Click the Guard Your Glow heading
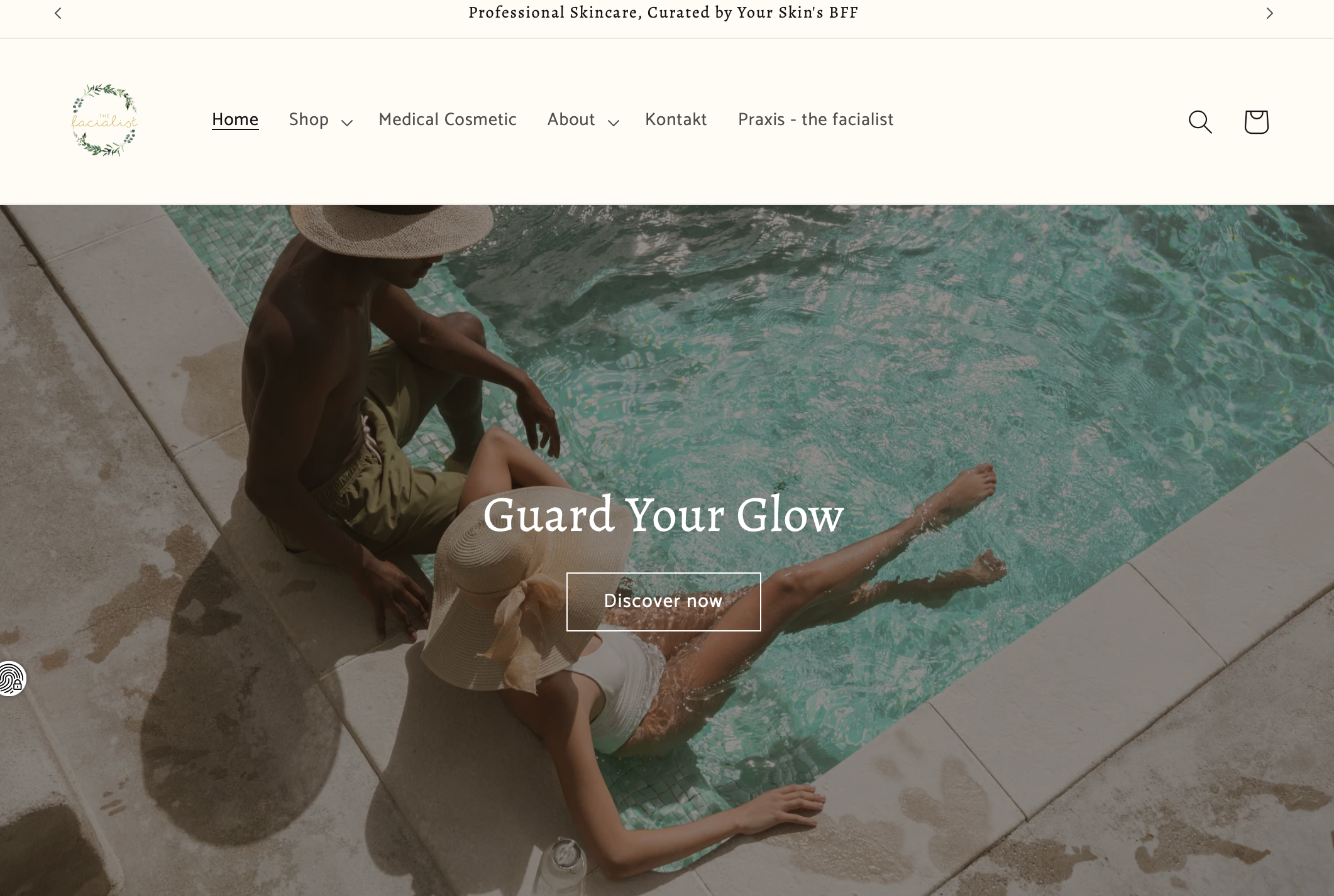Image resolution: width=1334 pixels, height=896 pixels. (x=663, y=515)
